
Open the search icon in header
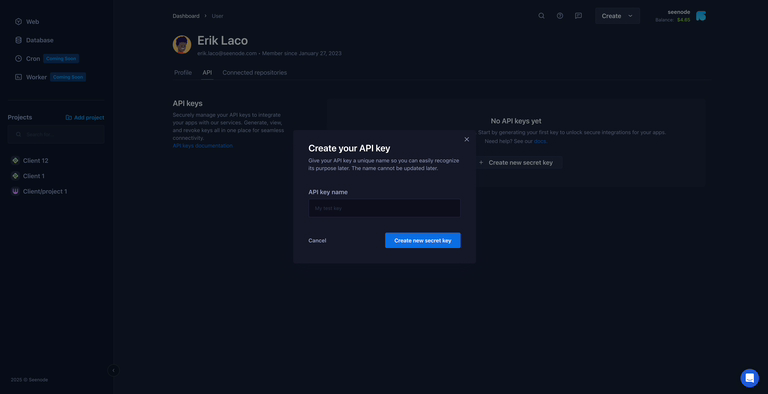tap(541, 16)
